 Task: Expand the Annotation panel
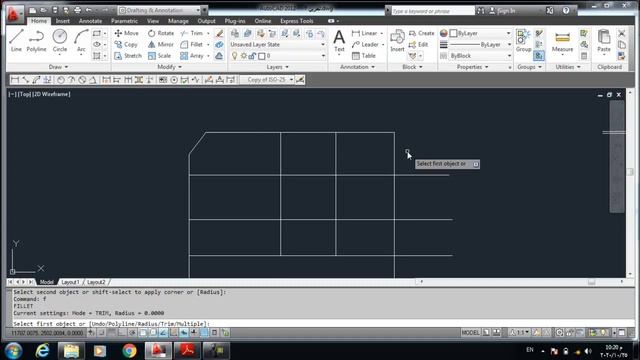click(x=358, y=67)
